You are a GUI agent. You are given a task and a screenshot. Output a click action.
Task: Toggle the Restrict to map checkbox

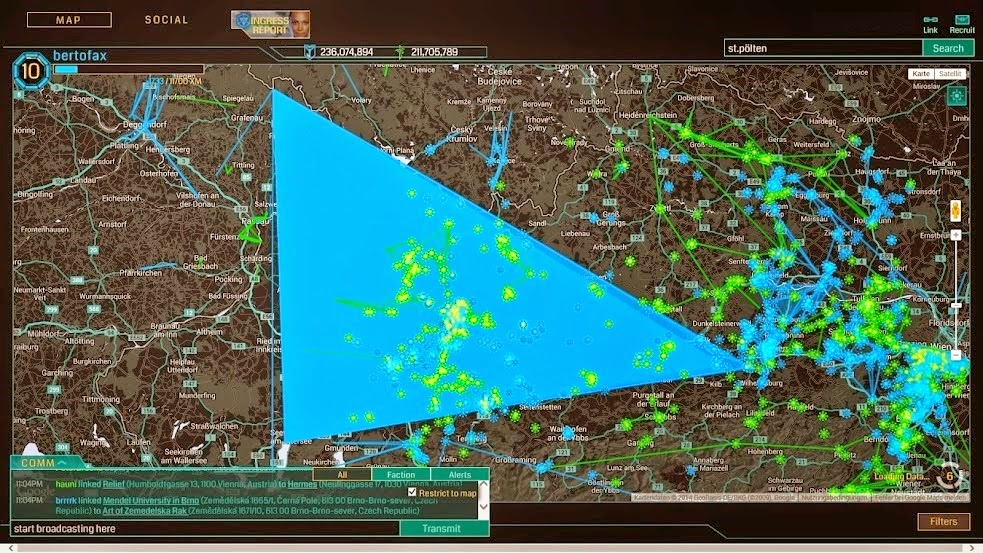[412, 492]
